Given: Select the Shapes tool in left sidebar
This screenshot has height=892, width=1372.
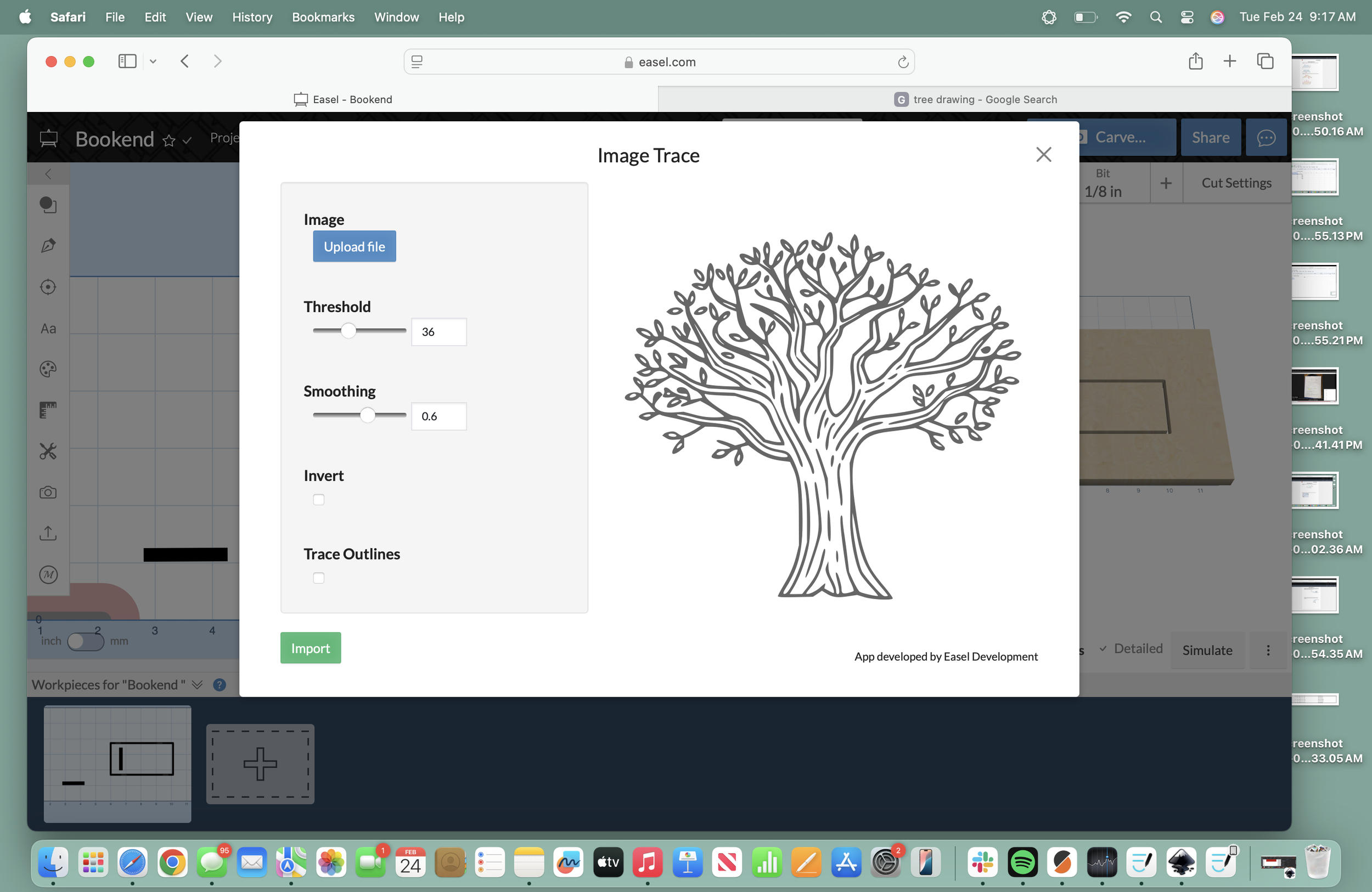Looking at the screenshot, I should 48,205.
